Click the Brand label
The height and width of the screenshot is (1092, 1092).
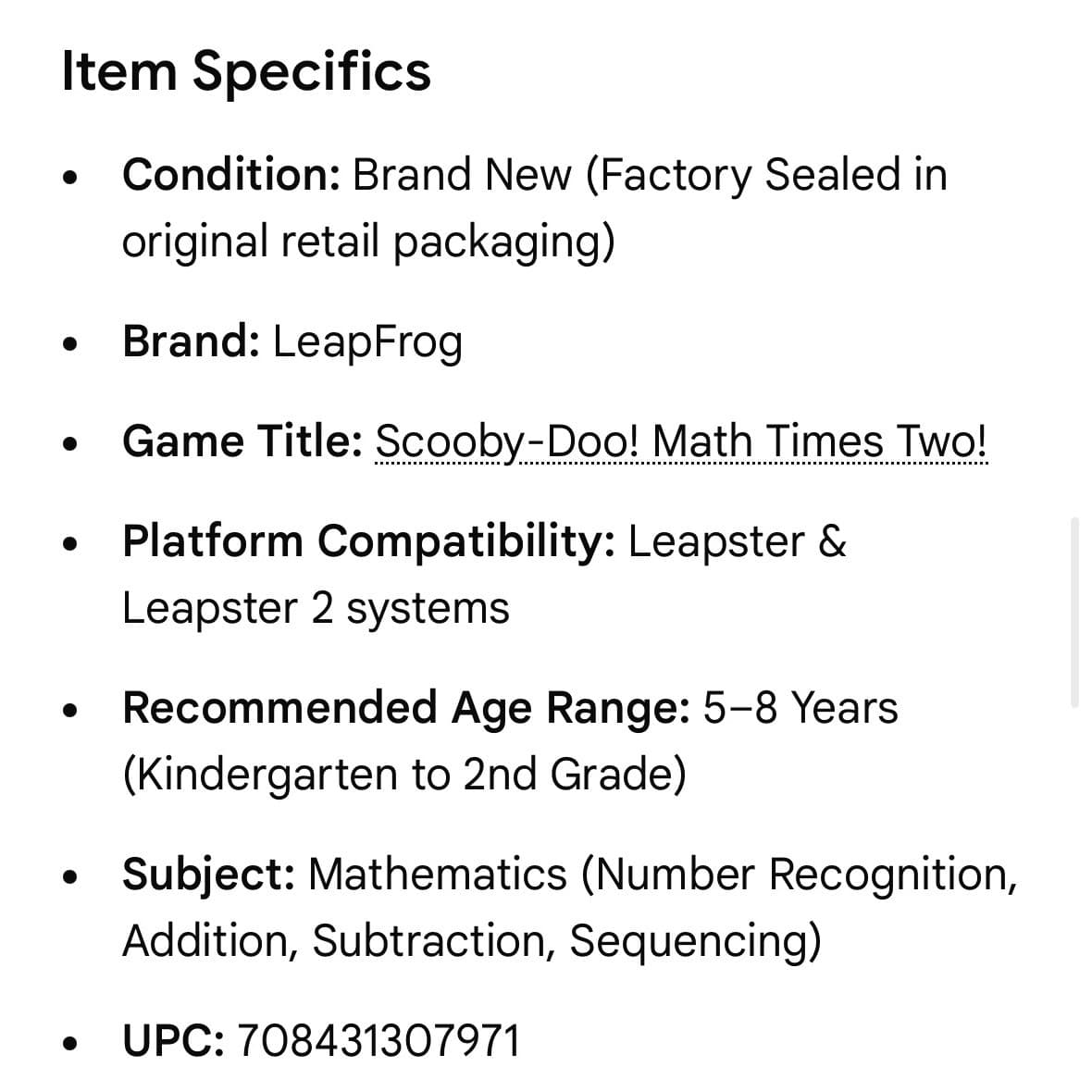point(192,341)
